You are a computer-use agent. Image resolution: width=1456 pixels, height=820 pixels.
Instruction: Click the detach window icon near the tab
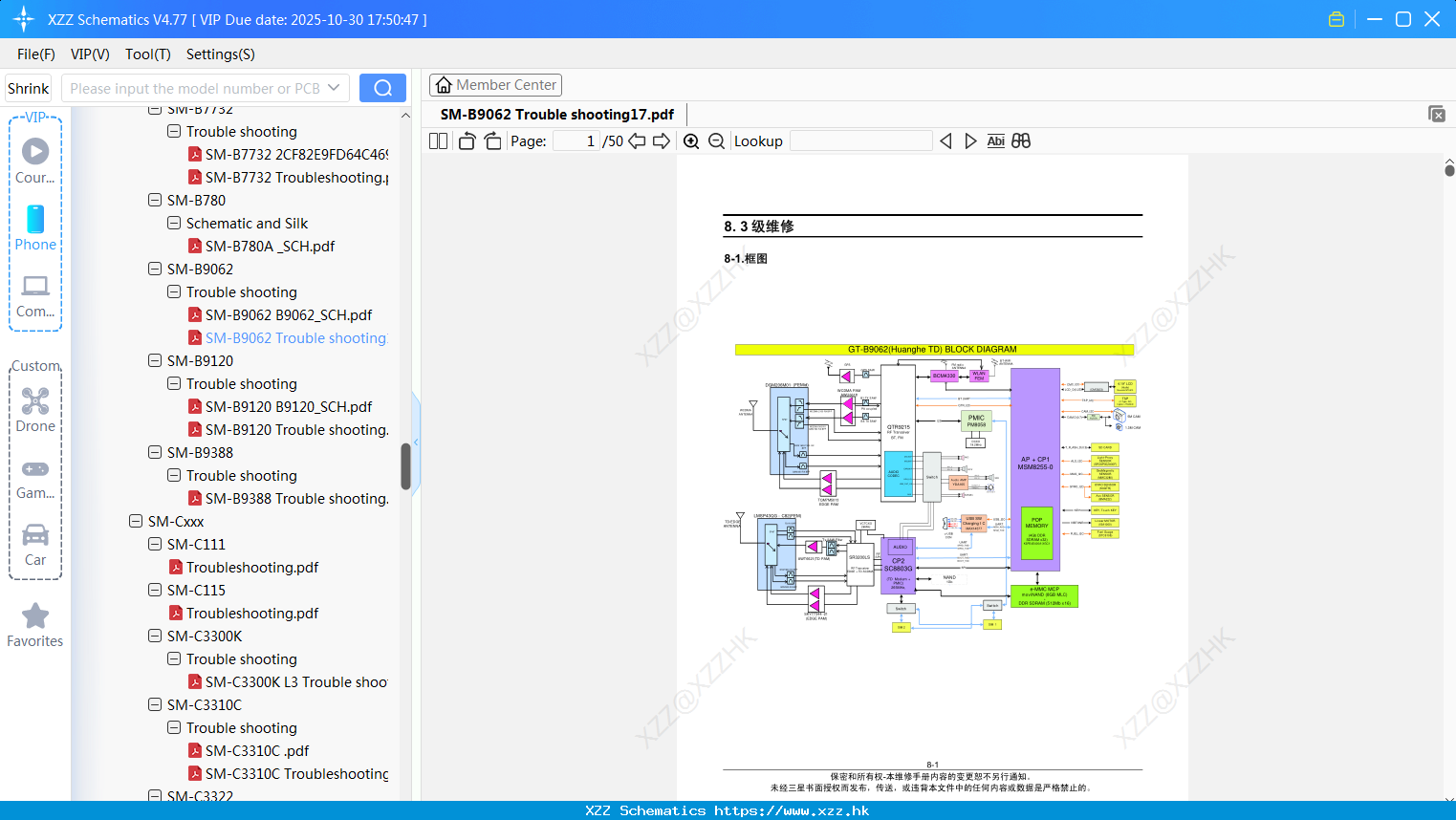tap(1437, 114)
